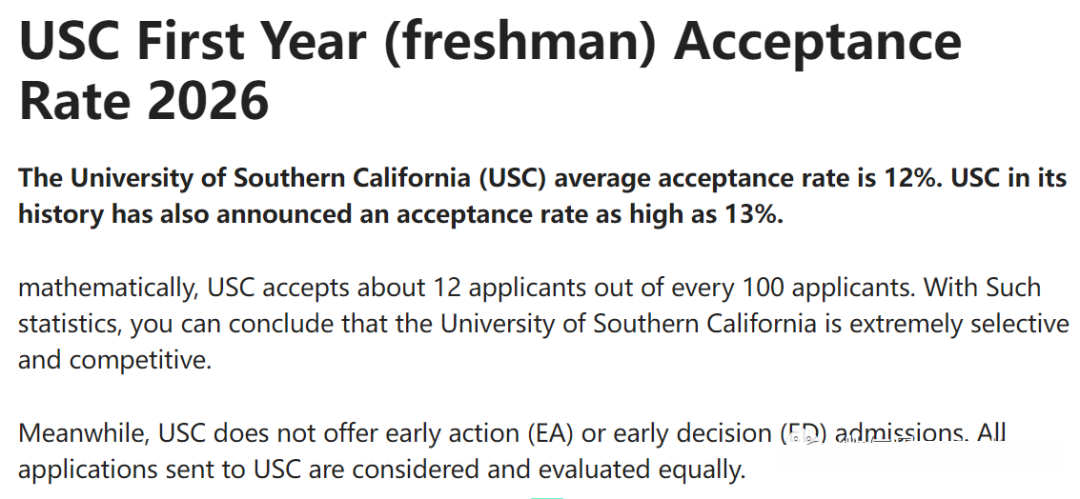Click the word 'Acceptance' in the heading
The image size is (1080, 499).
point(817,42)
